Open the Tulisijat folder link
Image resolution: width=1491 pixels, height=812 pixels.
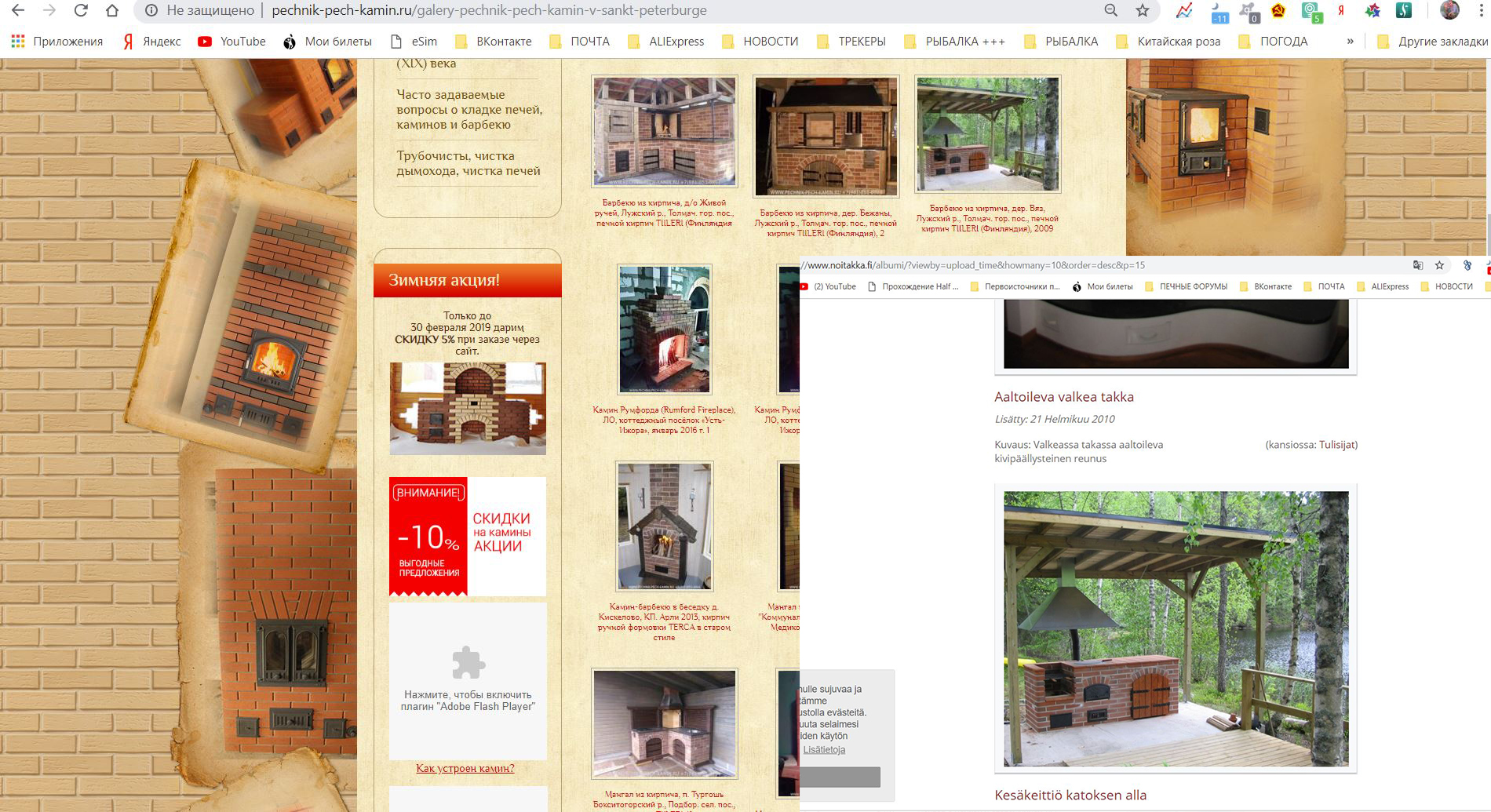[1336, 444]
